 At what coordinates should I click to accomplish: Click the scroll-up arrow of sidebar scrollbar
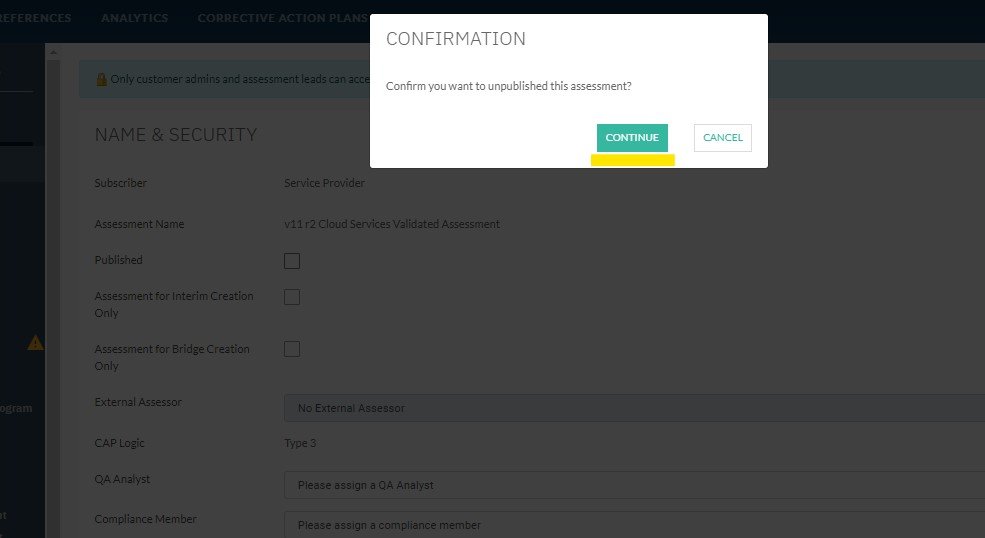tap(53, 52)
